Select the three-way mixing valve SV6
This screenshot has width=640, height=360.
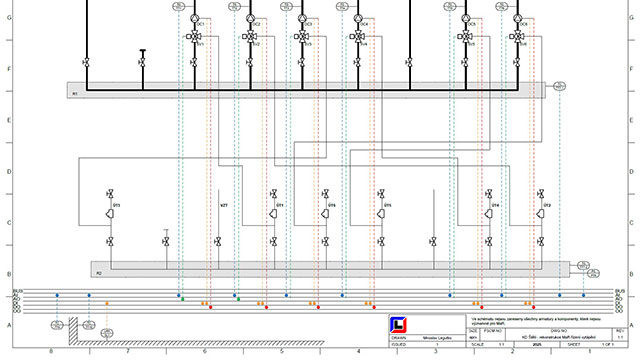click(x=517, y=37)
